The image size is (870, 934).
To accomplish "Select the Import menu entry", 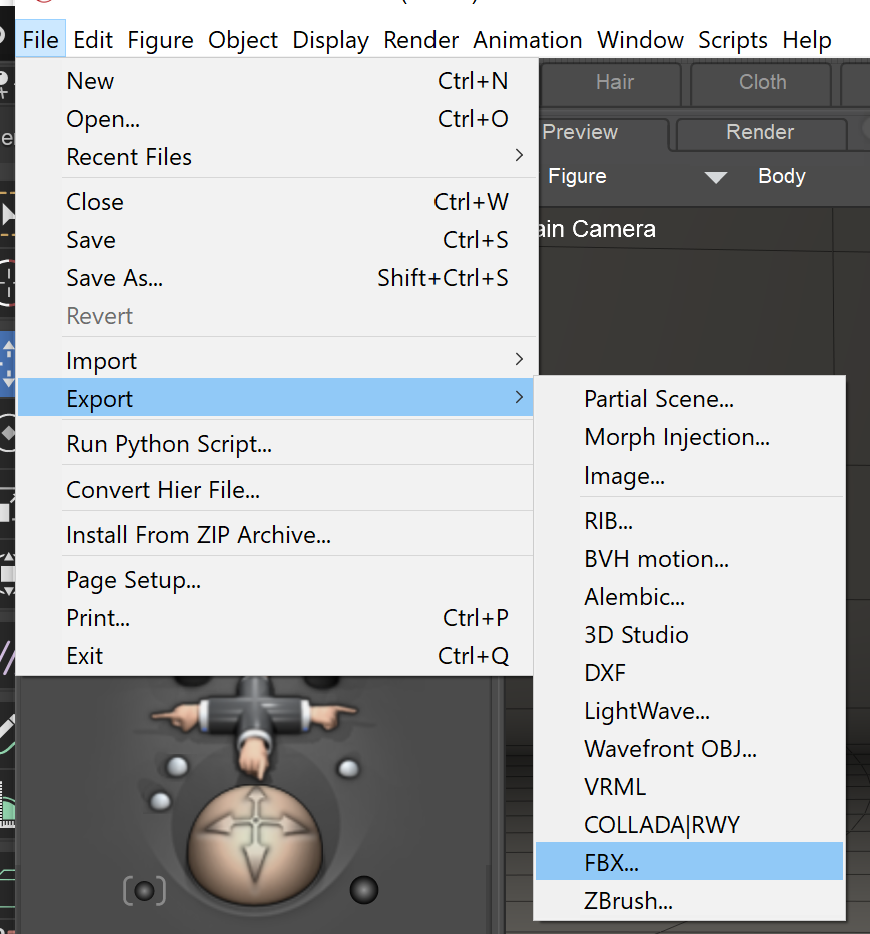I will tap(277, 361).
